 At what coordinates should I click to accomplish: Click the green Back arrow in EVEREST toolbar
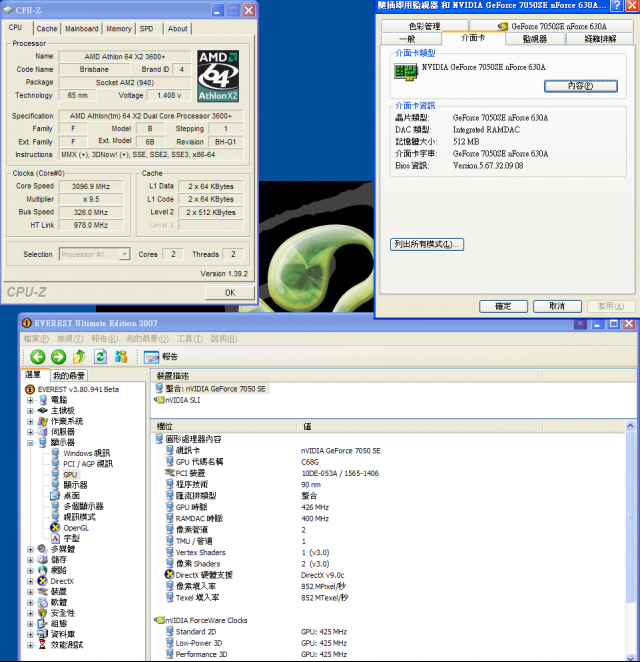(x=38, y=357)
